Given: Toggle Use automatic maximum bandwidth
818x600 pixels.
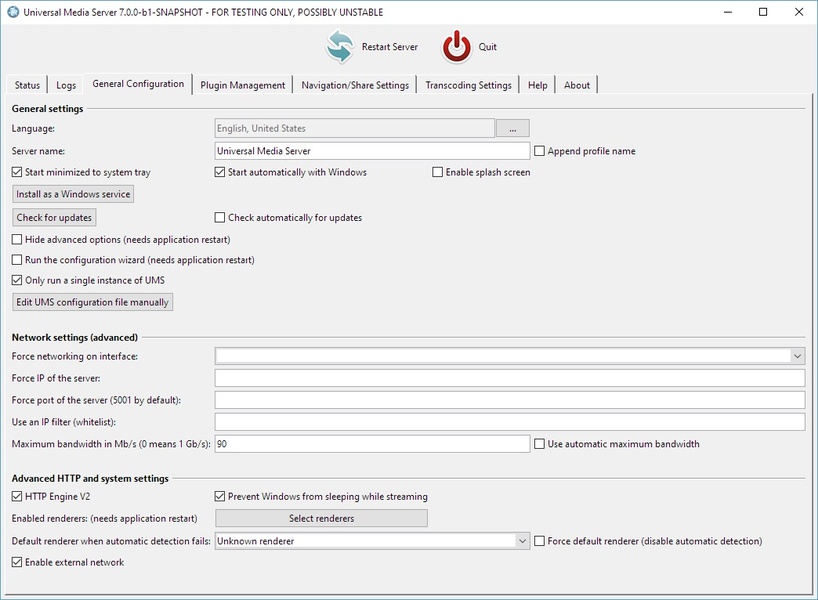Looking at the screenshot, I should tap(540, 444).
